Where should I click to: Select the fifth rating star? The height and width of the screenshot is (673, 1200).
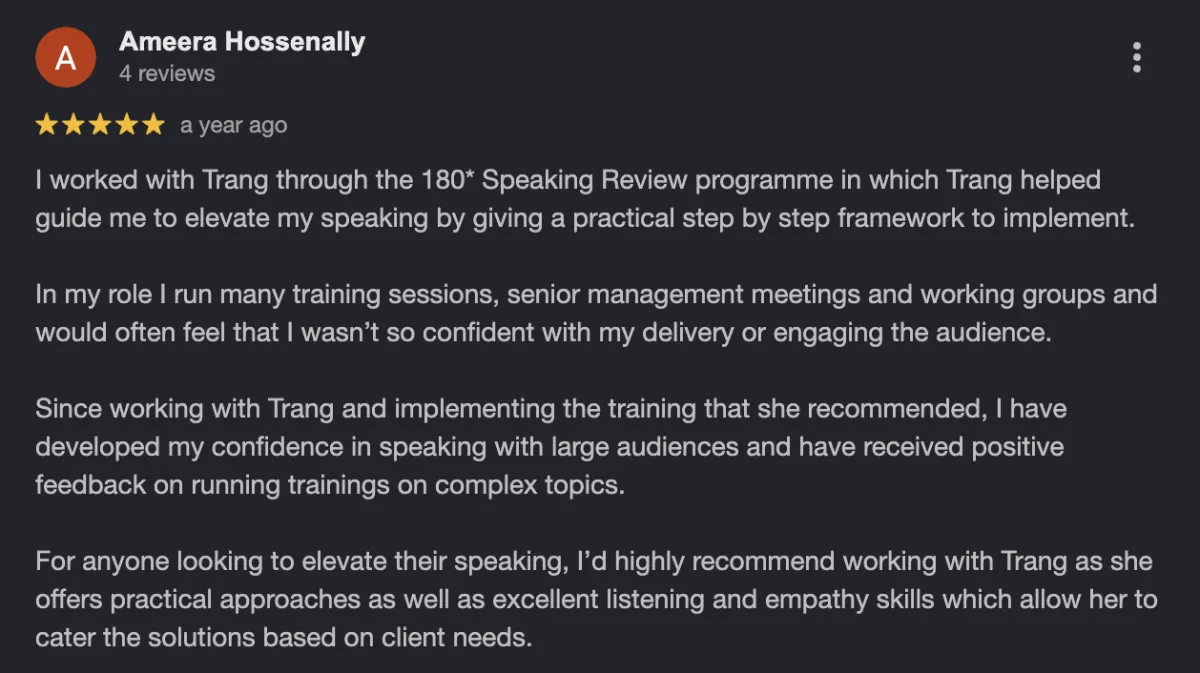click(x=153, y=125)
